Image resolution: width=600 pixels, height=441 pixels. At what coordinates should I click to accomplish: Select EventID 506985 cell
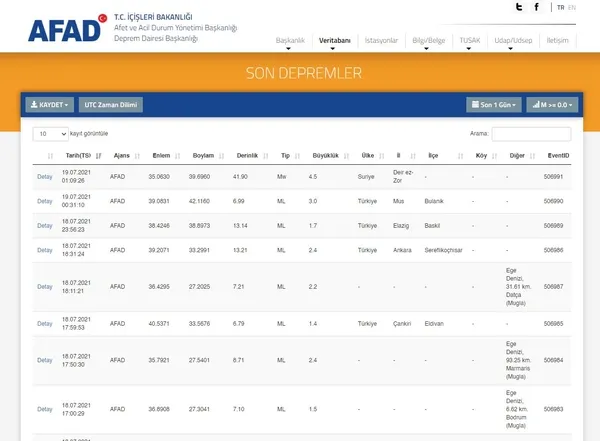(x=553, y=324)
